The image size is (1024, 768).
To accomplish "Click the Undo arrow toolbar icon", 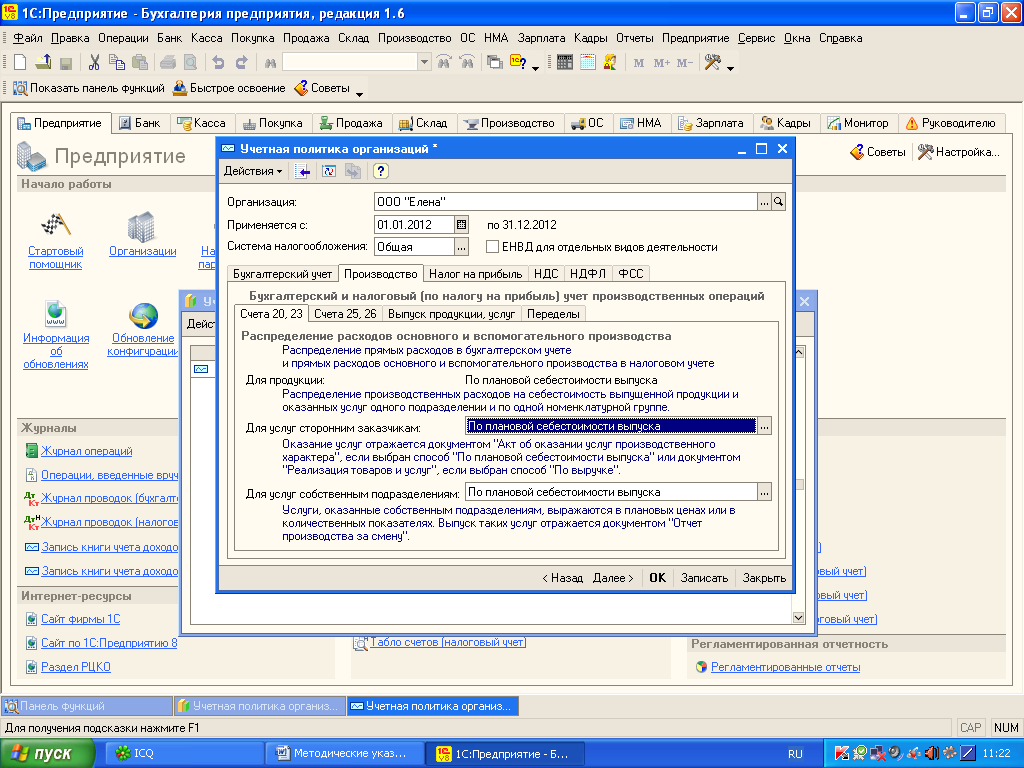I will [218, 63].
